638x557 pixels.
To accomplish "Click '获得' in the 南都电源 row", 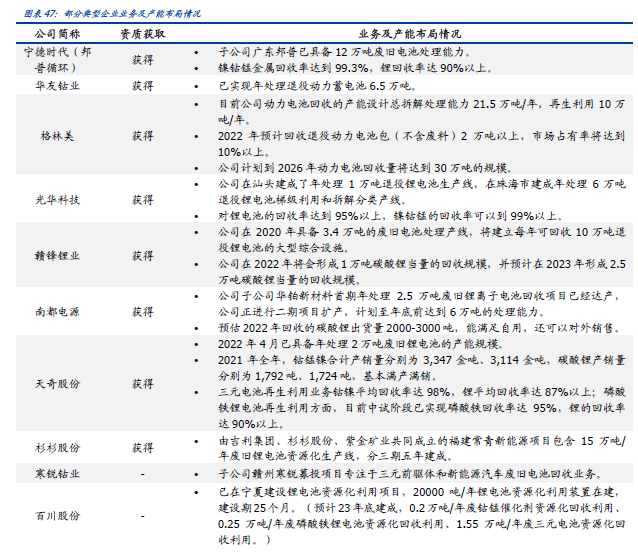I will coord(143,312).
